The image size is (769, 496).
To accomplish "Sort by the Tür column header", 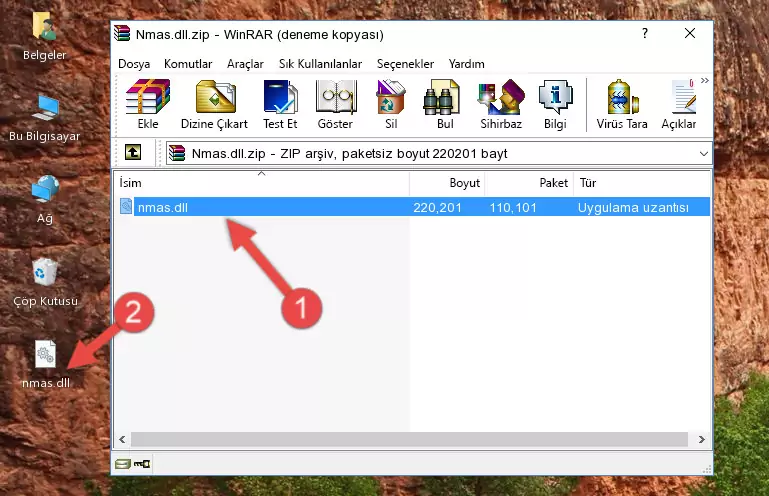I will tap(641, 183).
